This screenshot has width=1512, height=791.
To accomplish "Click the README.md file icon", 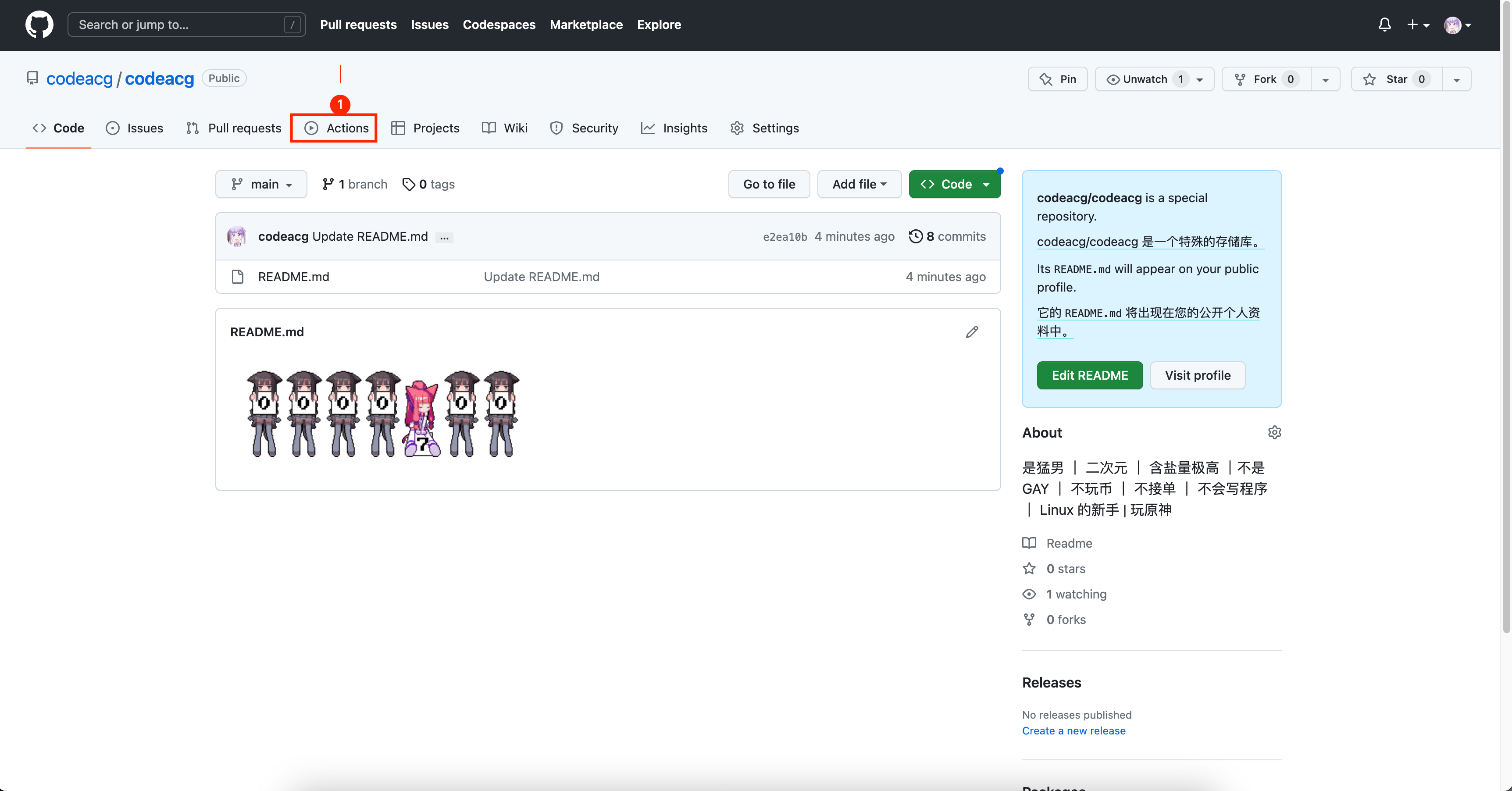I will click(x=238, y=276).
